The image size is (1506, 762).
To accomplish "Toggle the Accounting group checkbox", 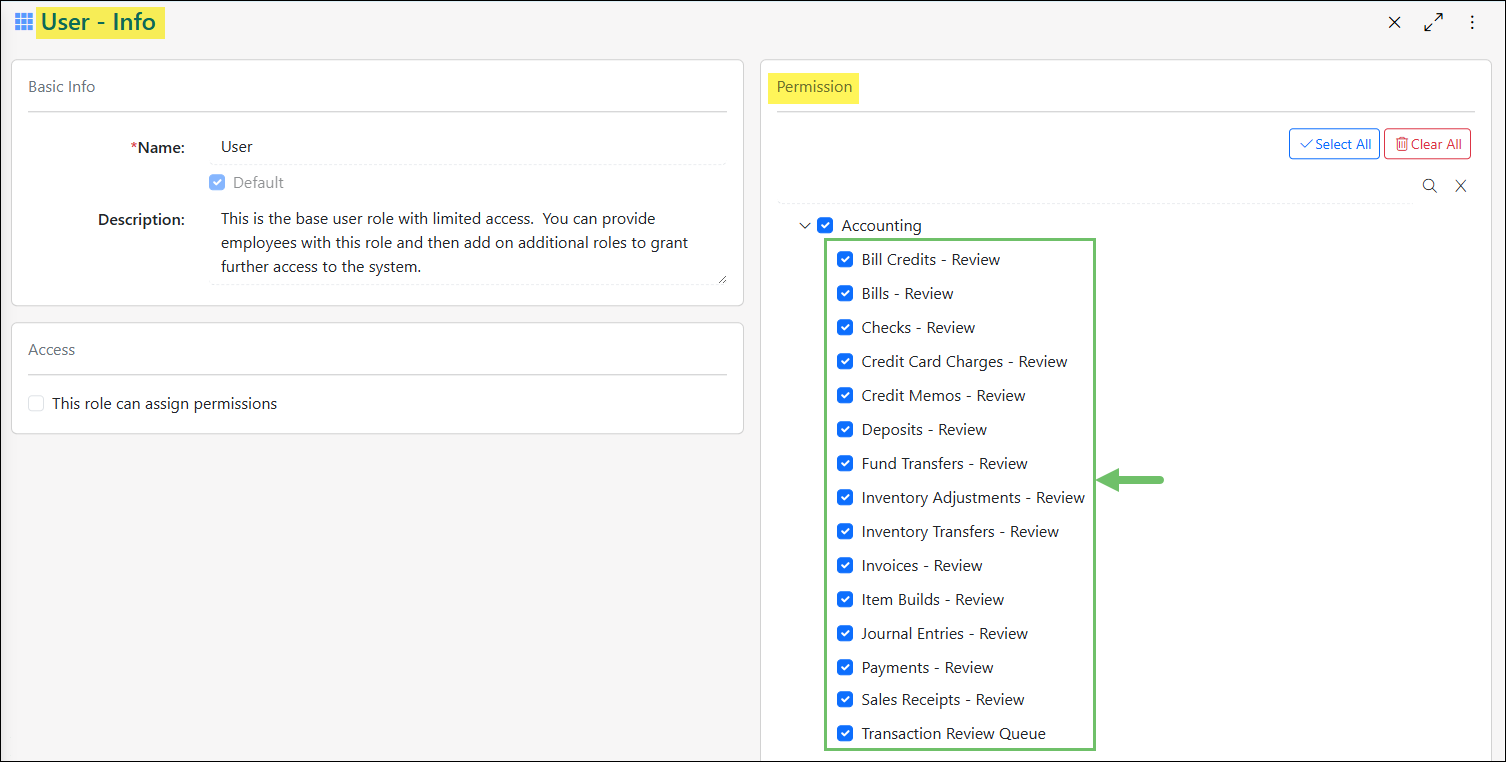I will 825,226.
